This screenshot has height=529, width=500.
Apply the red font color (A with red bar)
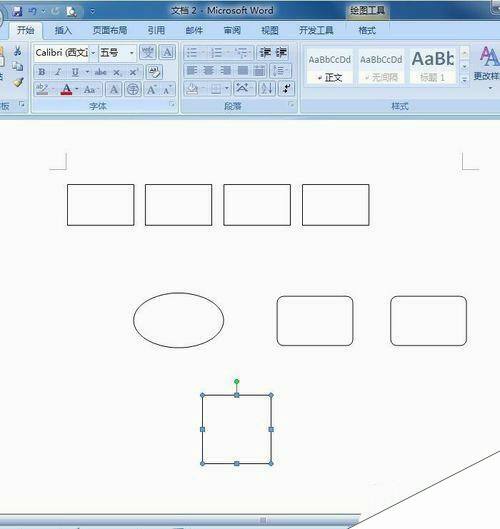click(x=66, y=89)
